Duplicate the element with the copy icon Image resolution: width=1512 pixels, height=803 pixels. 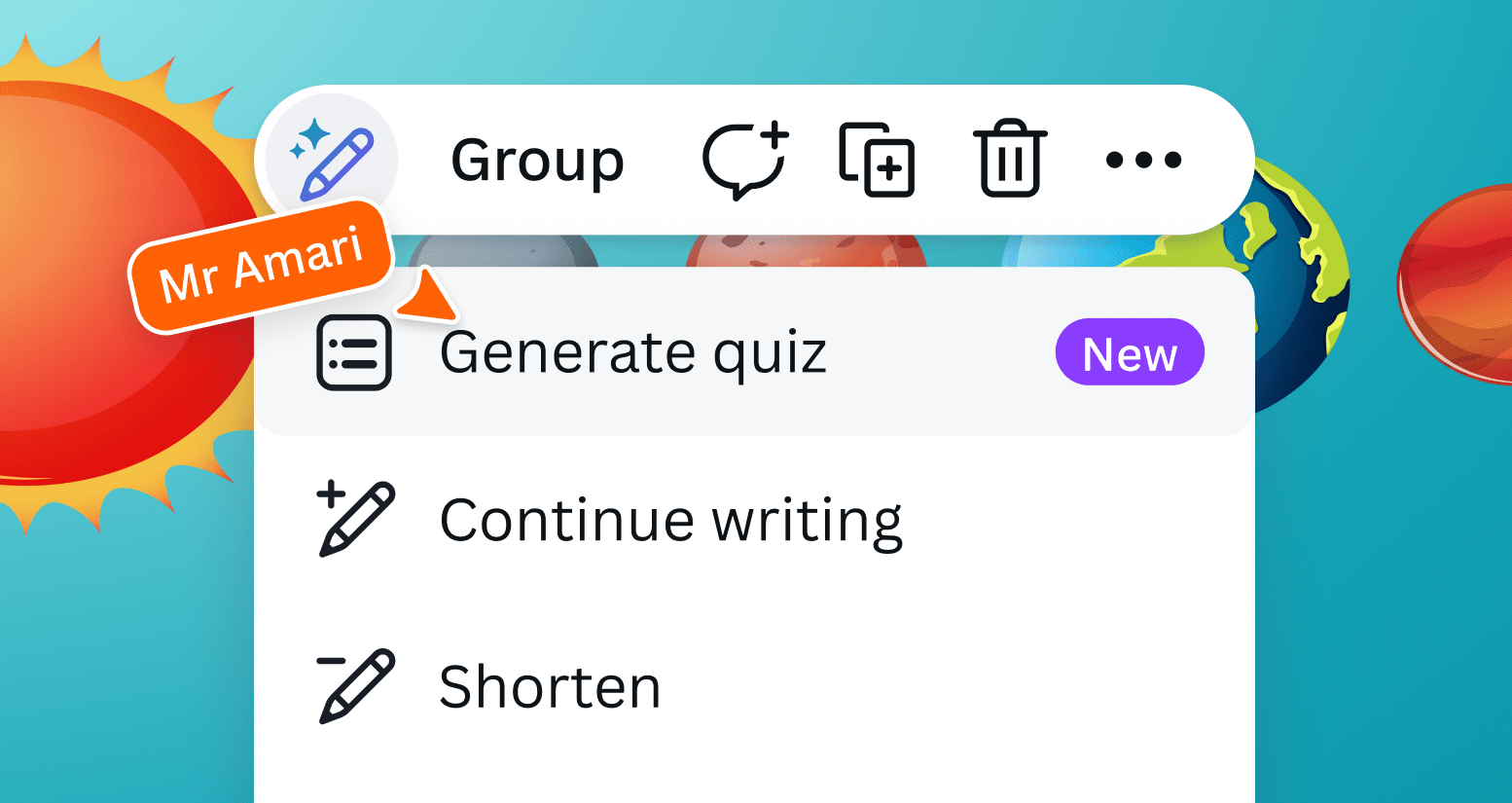876,161
